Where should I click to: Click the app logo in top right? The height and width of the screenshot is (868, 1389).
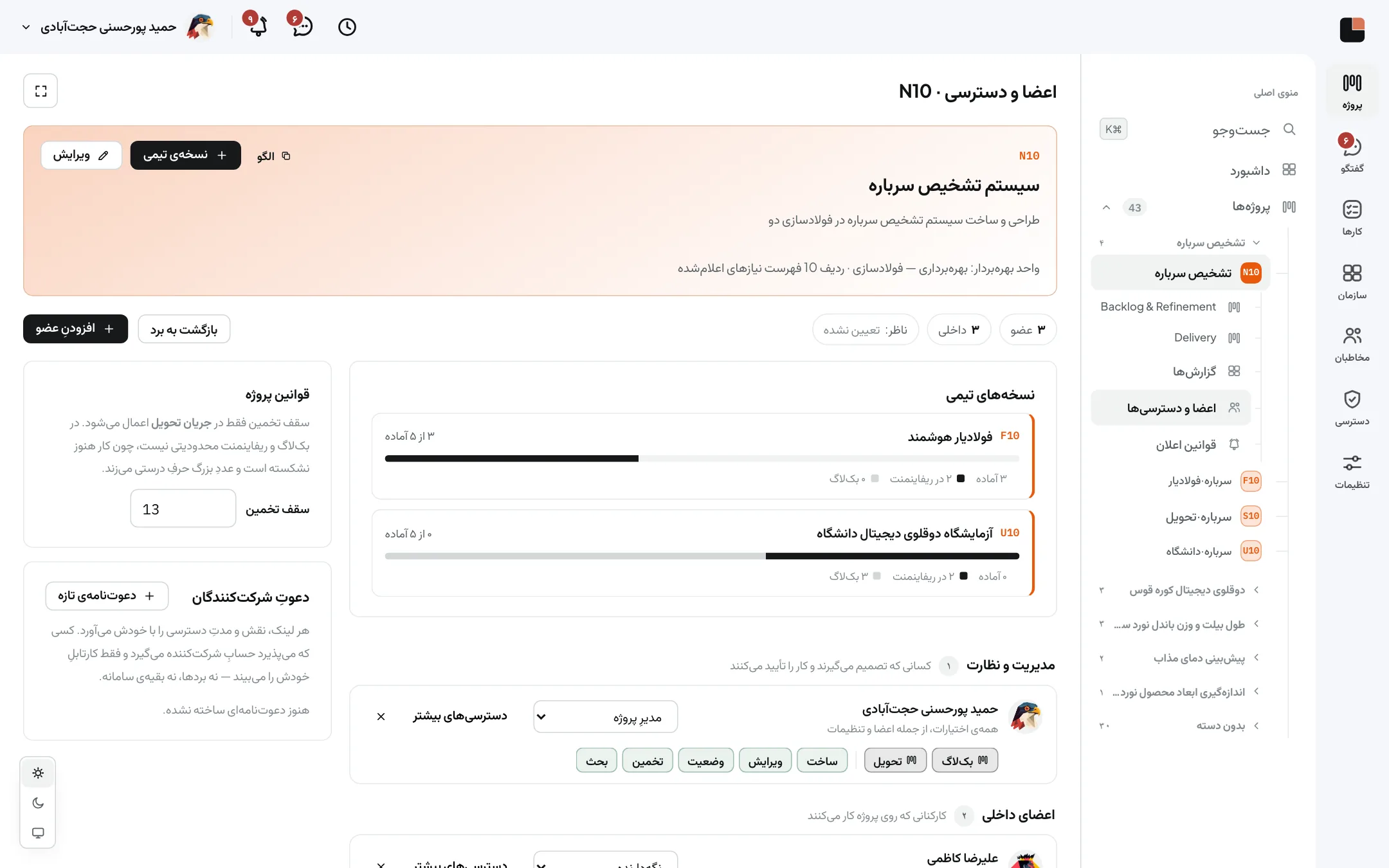(x=1352, y=30)
